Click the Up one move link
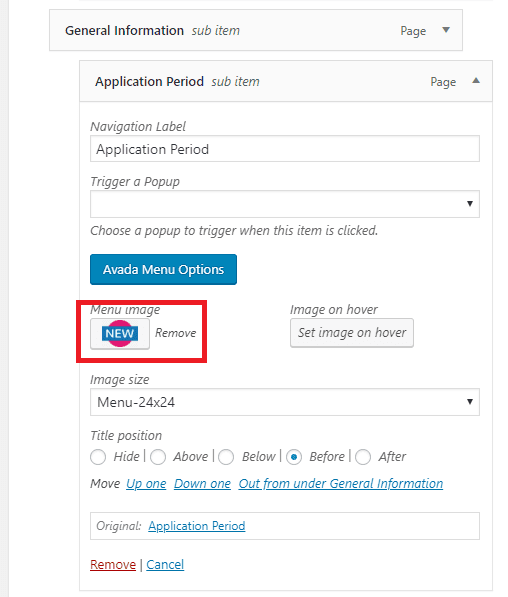The image size is (508, 597). point(146,484)
